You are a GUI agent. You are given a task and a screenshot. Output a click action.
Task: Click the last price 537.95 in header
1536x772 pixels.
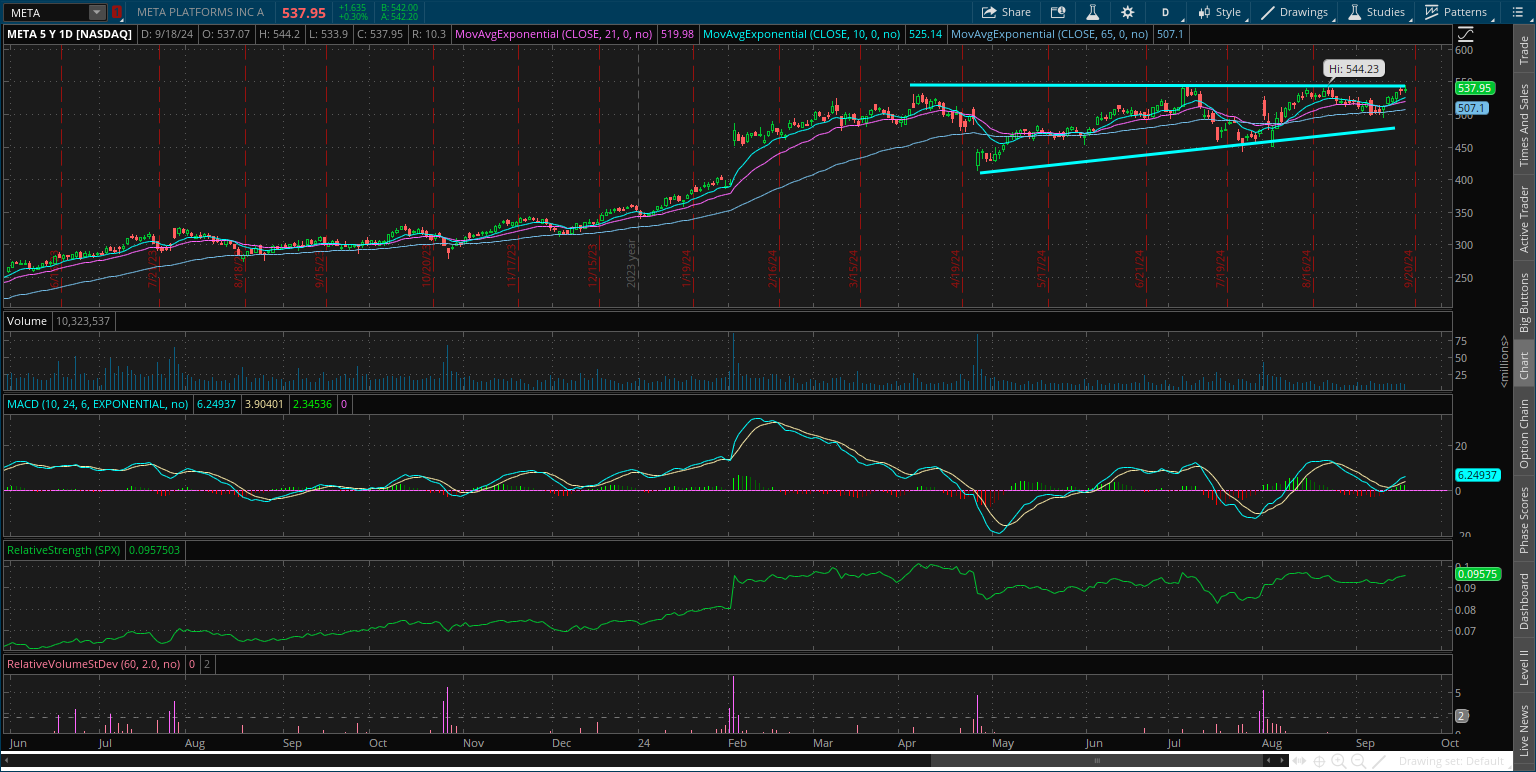[304, 13]
